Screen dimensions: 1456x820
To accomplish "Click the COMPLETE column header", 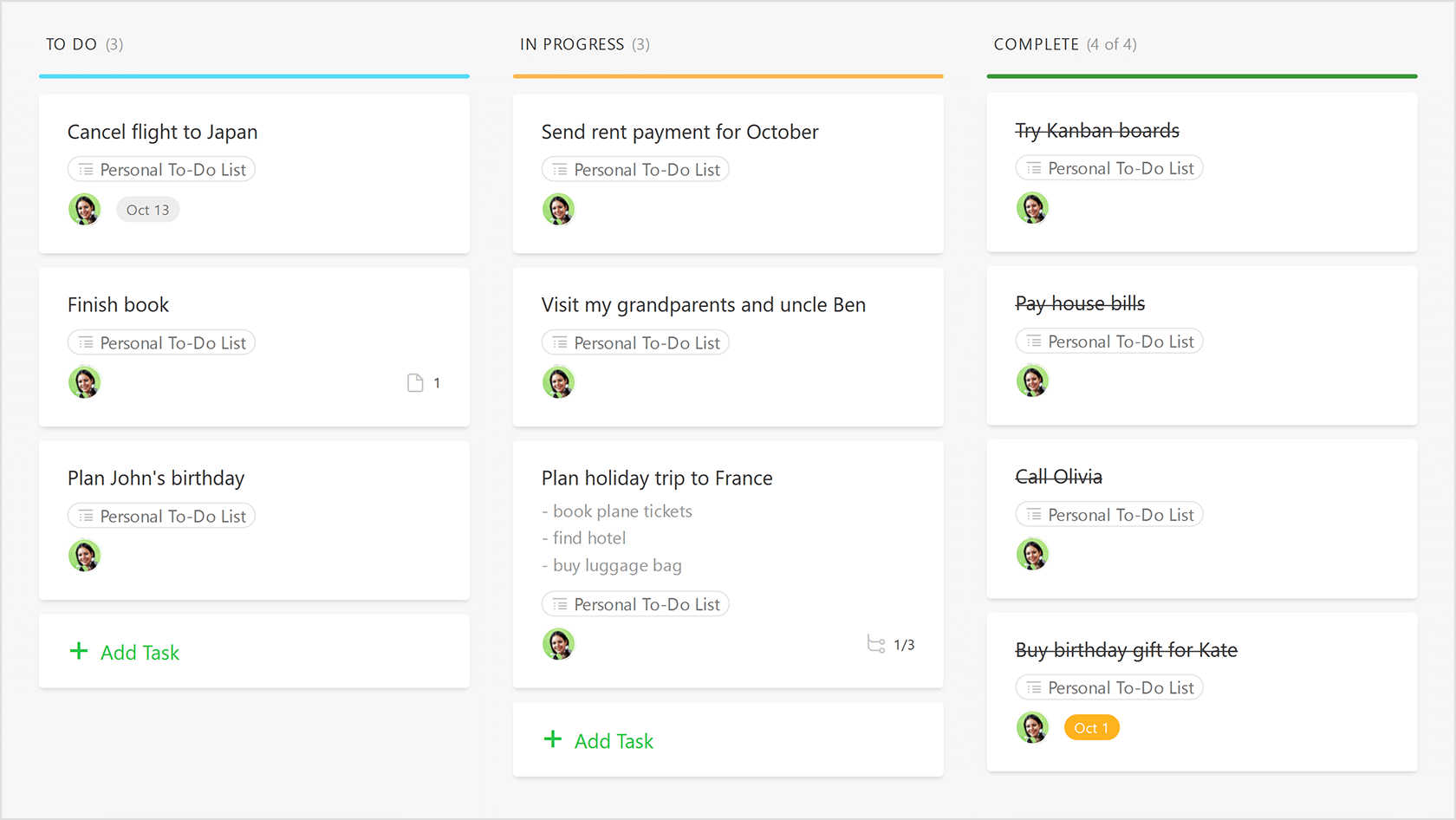I will click(x=1037, y=44).
